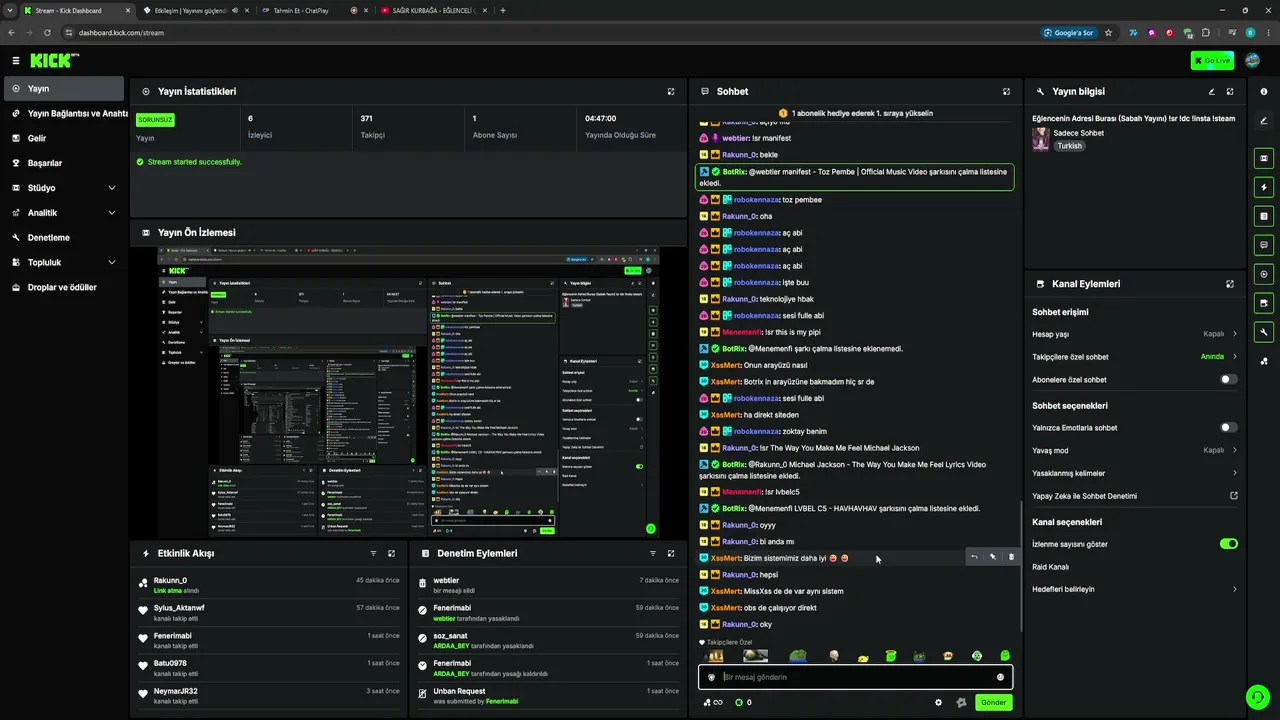Viewport: 1280px width, 720px height.
Task: Pop out the Sohbet chat panel
Action: point(1006,91)
